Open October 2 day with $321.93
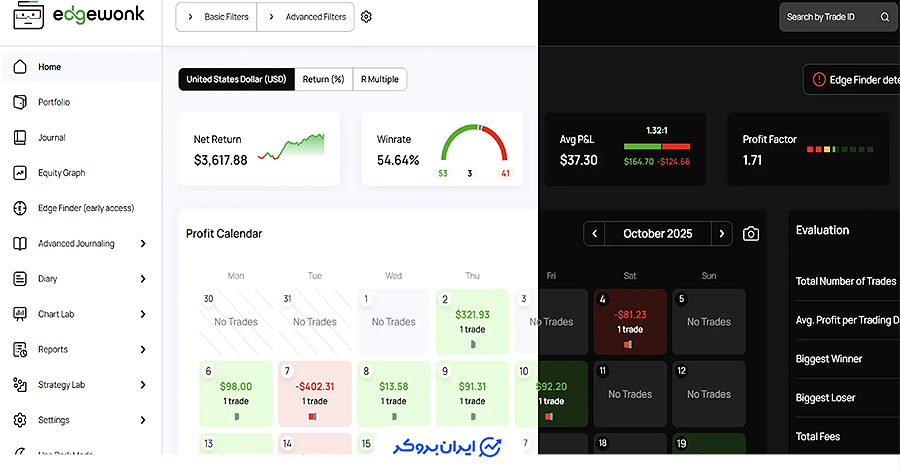900x471 pixels. pyautogui.click(x=472, y=322)
